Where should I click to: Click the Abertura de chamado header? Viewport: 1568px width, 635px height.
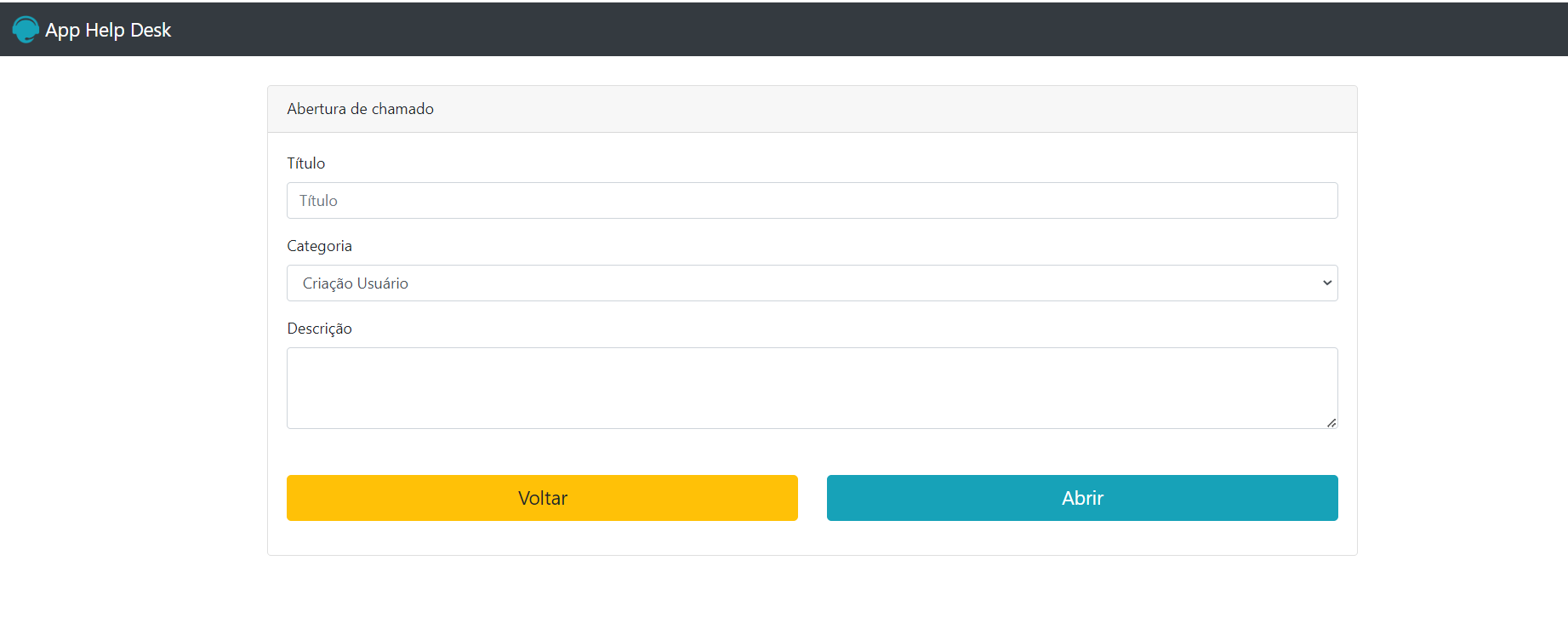point(360,108)
